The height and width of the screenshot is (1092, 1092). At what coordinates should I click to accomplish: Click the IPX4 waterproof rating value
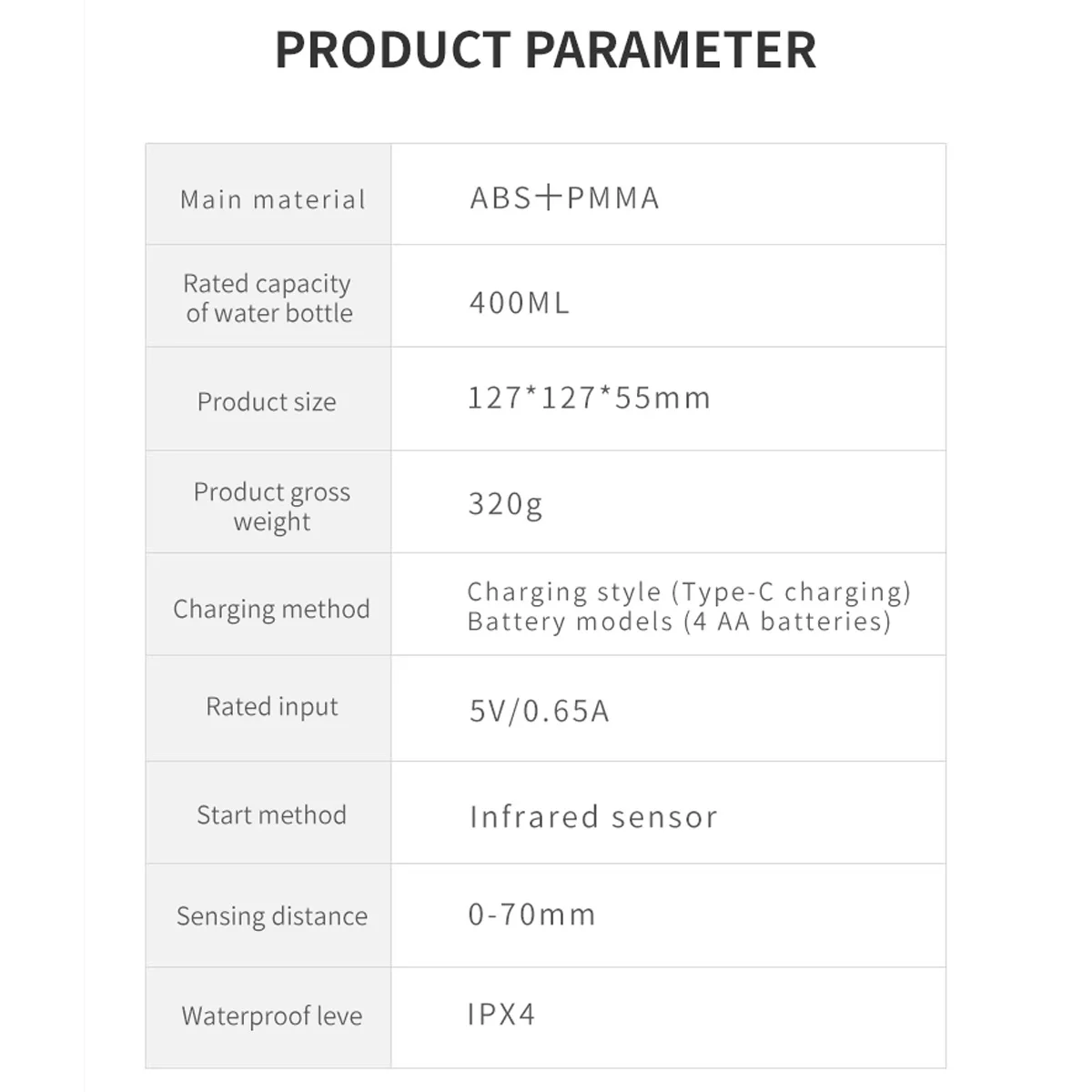(x=501, y=1014)
